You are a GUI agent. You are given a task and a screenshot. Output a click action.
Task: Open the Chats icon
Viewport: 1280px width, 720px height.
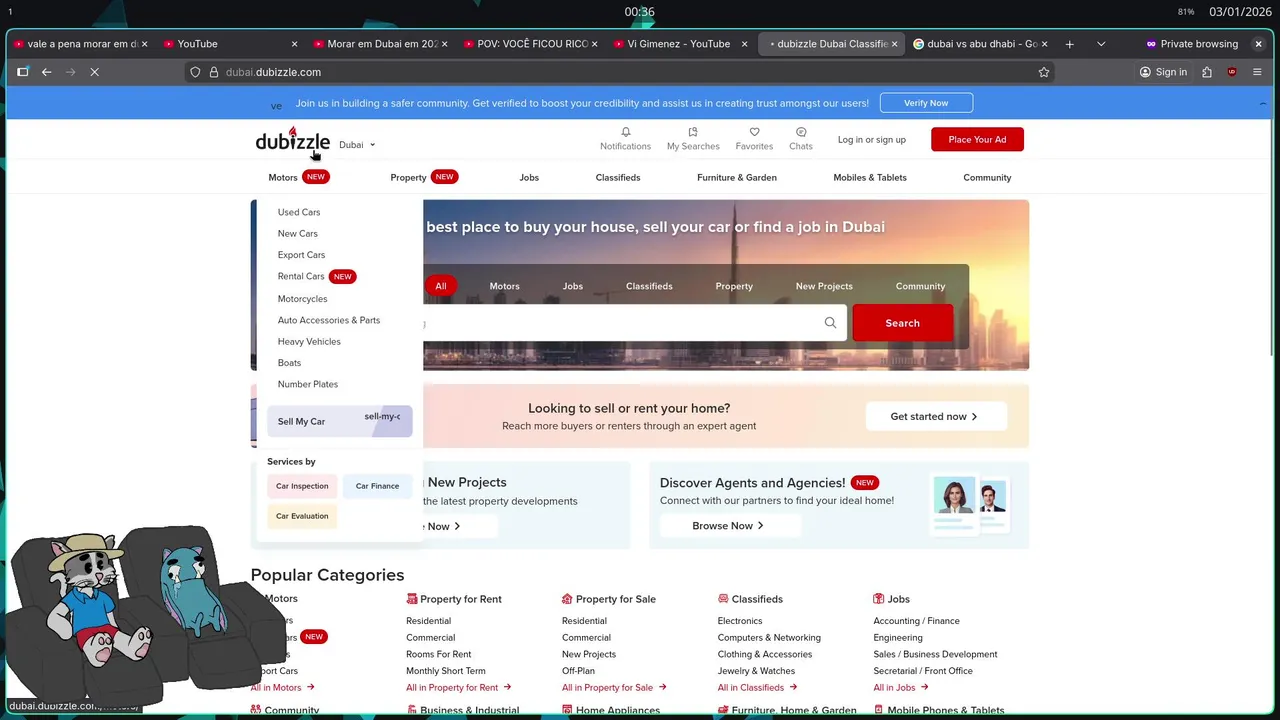(801, 132)
